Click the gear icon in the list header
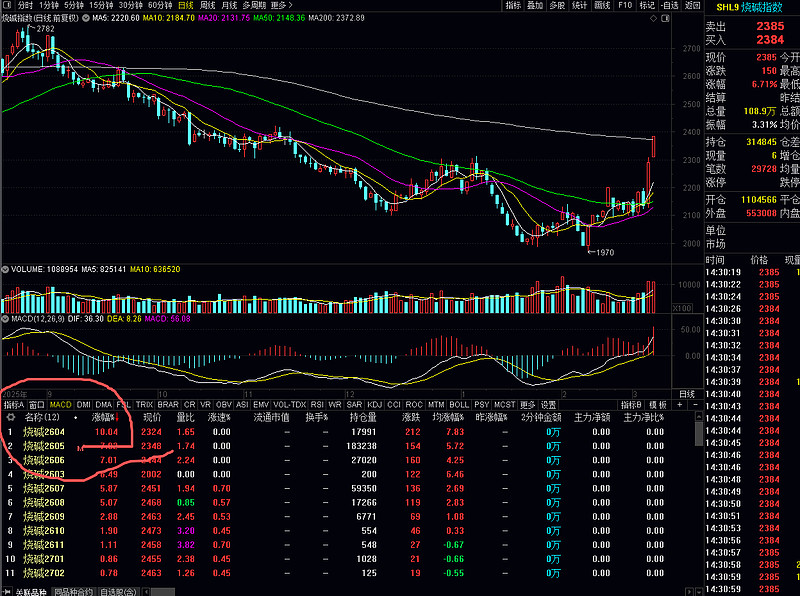This screenshot has height=596, width=800. [x=11, y=417]
